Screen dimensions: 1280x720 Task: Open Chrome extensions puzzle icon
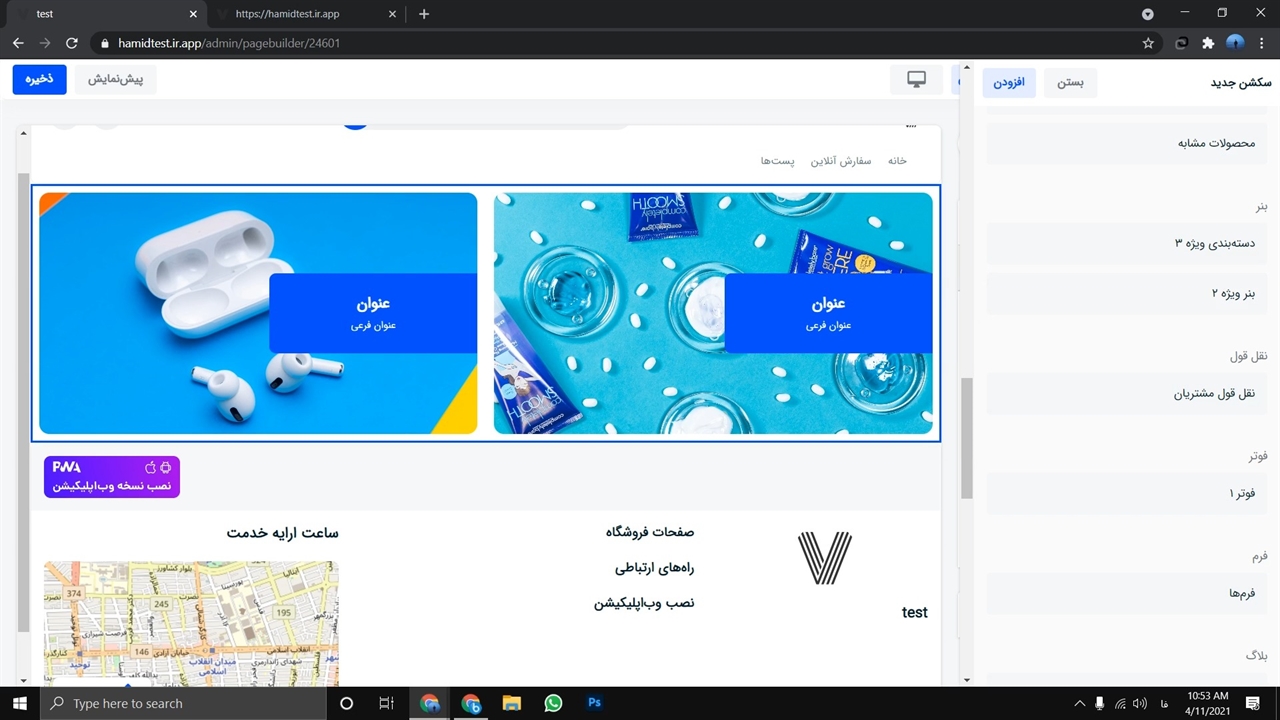(x=1208, y=43)
